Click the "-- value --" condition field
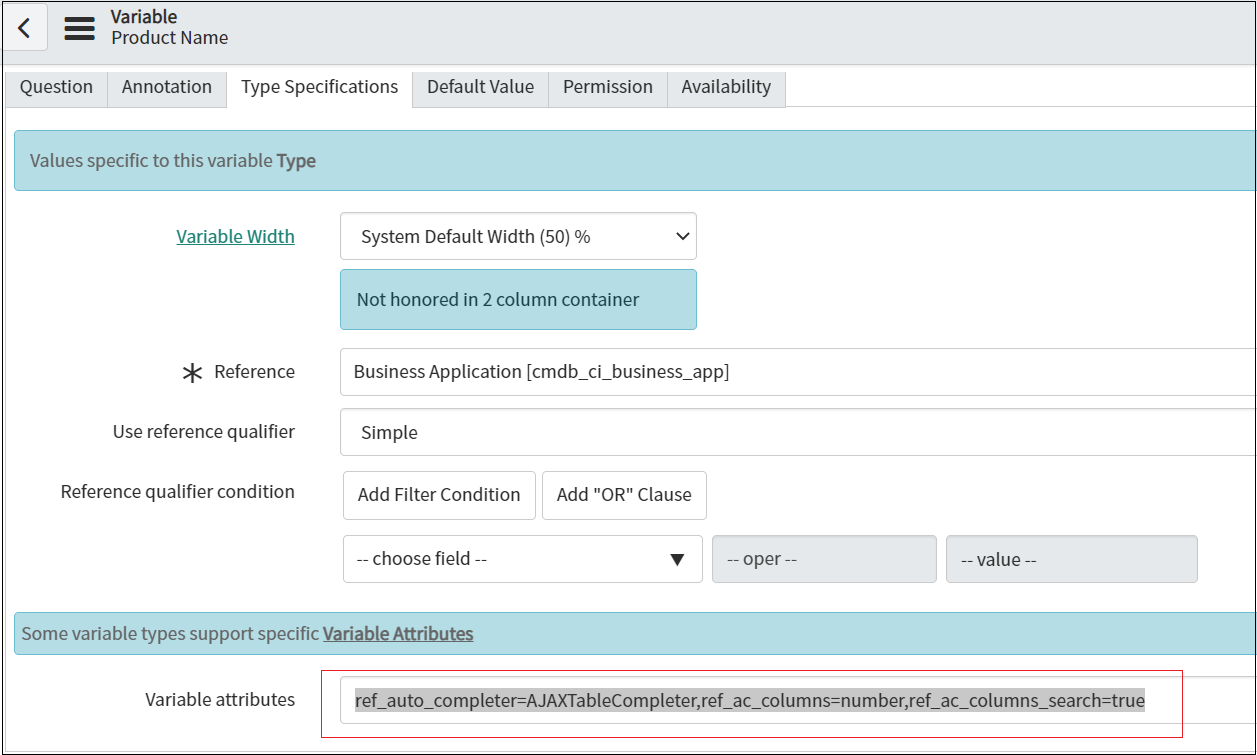Viewport: 1257px width, 755px height. click(1071, 559)
